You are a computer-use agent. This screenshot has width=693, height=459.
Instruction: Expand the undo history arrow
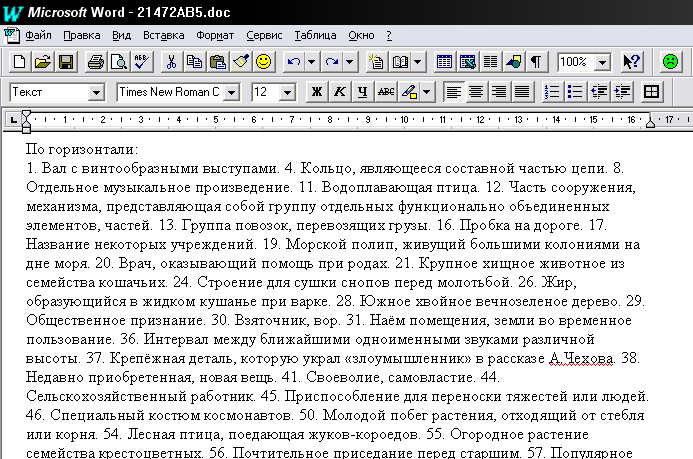click(311, 62)
